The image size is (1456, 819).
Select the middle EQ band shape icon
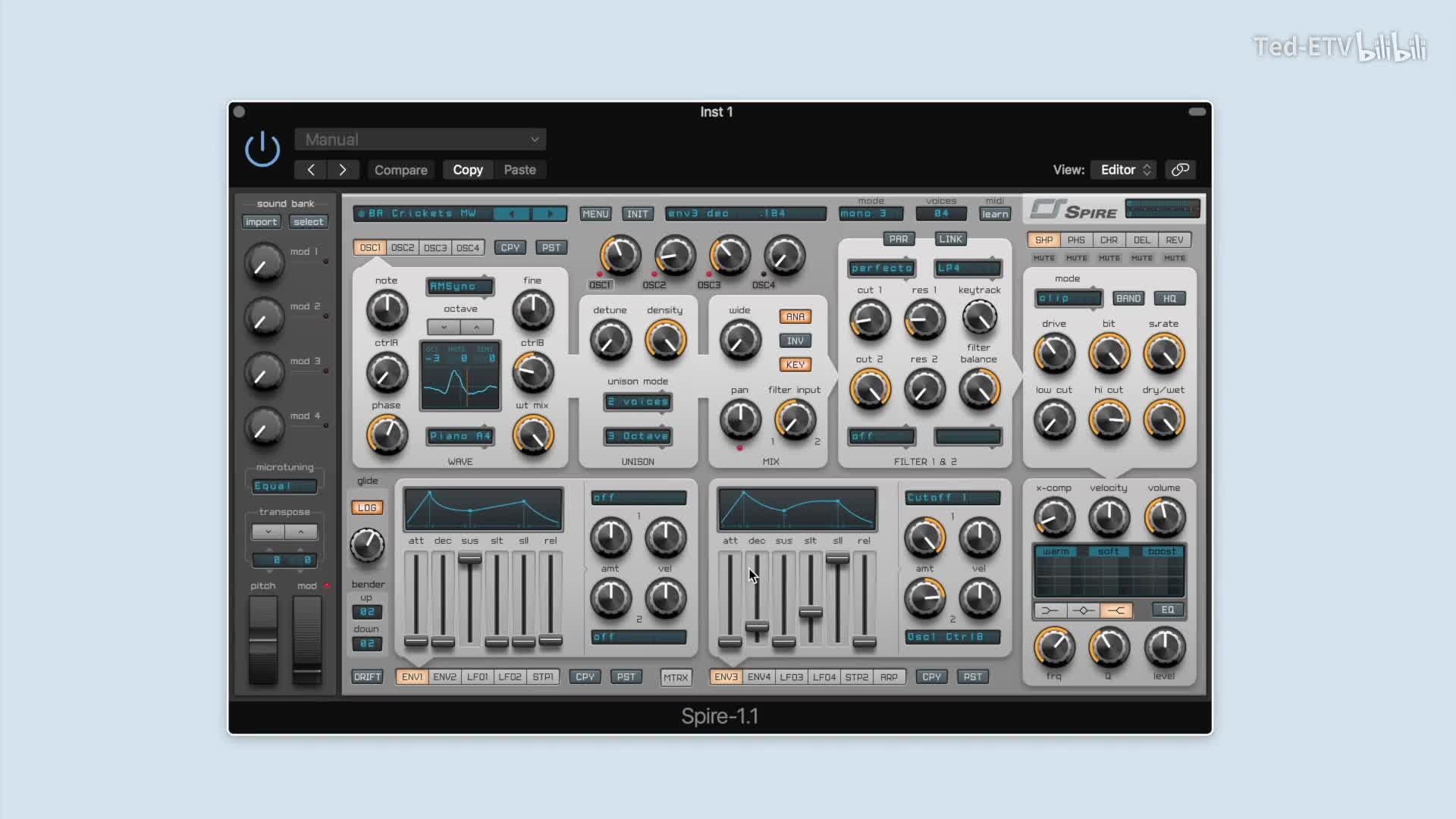tap(1083, 610)
